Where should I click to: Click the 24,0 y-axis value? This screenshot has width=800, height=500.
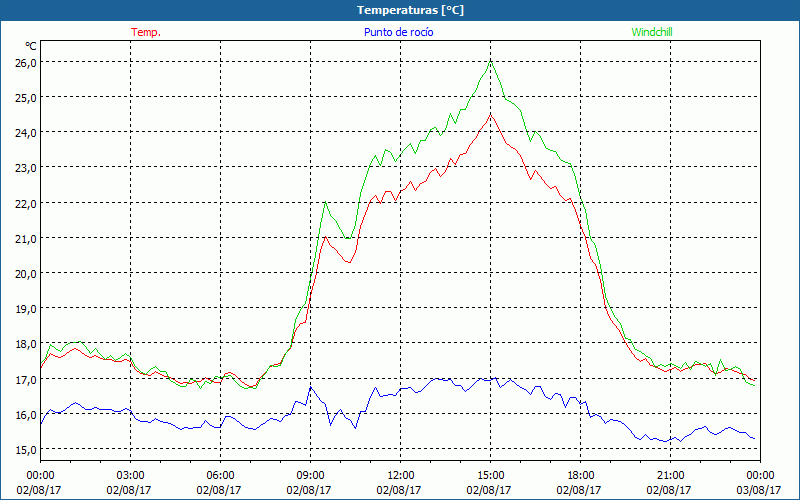coord(27,133)
